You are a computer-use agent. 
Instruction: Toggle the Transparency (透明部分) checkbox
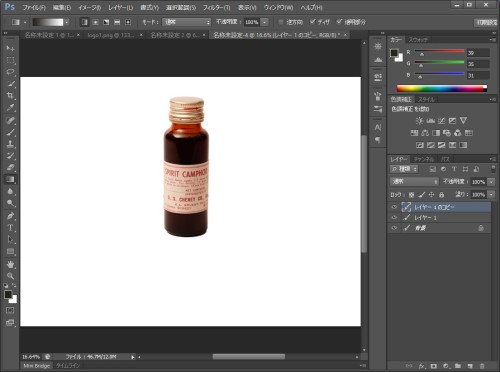[x=339, y=22]
